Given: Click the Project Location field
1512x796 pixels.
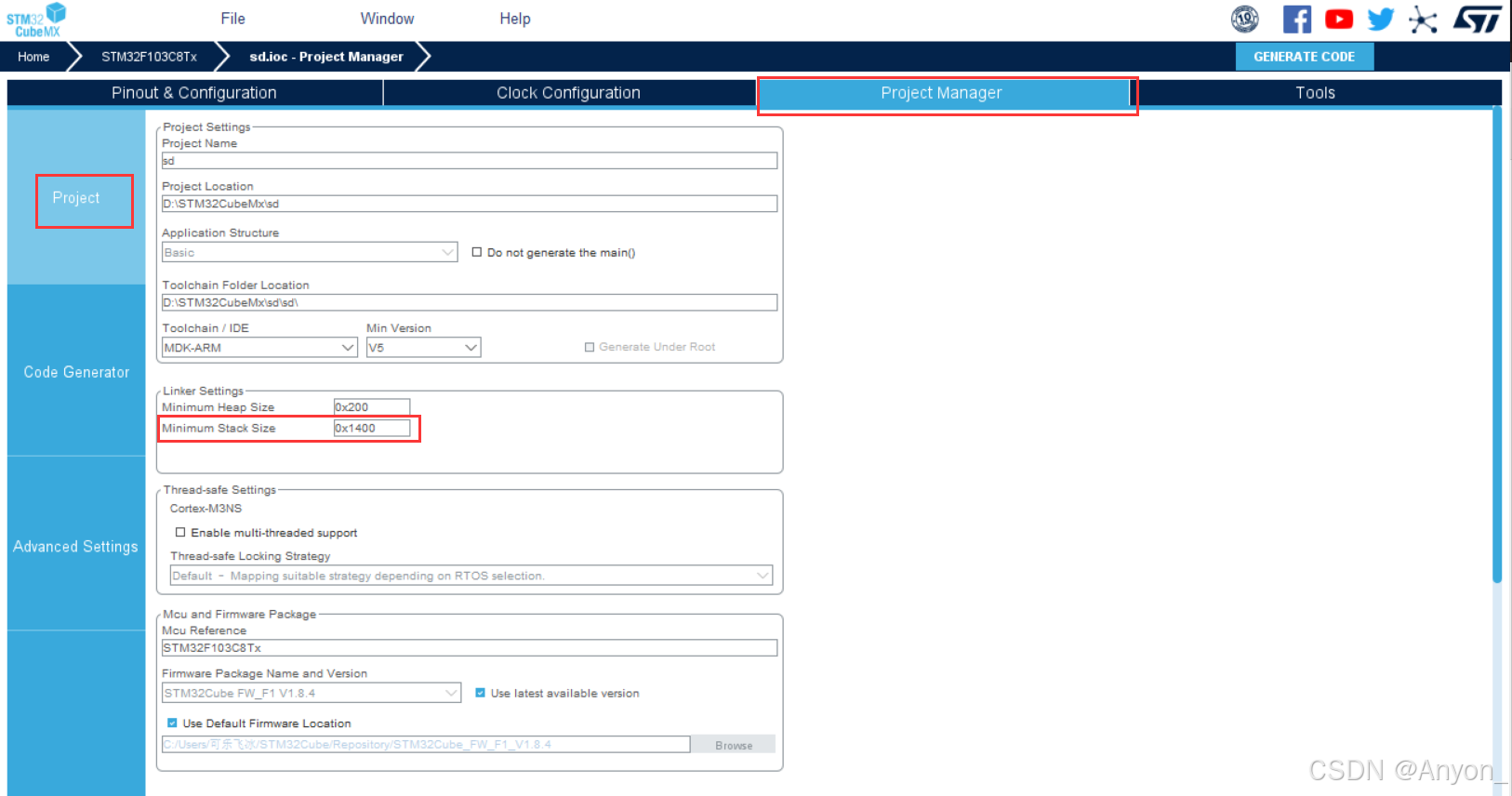Looking at the screenshot, I should 470,204.
